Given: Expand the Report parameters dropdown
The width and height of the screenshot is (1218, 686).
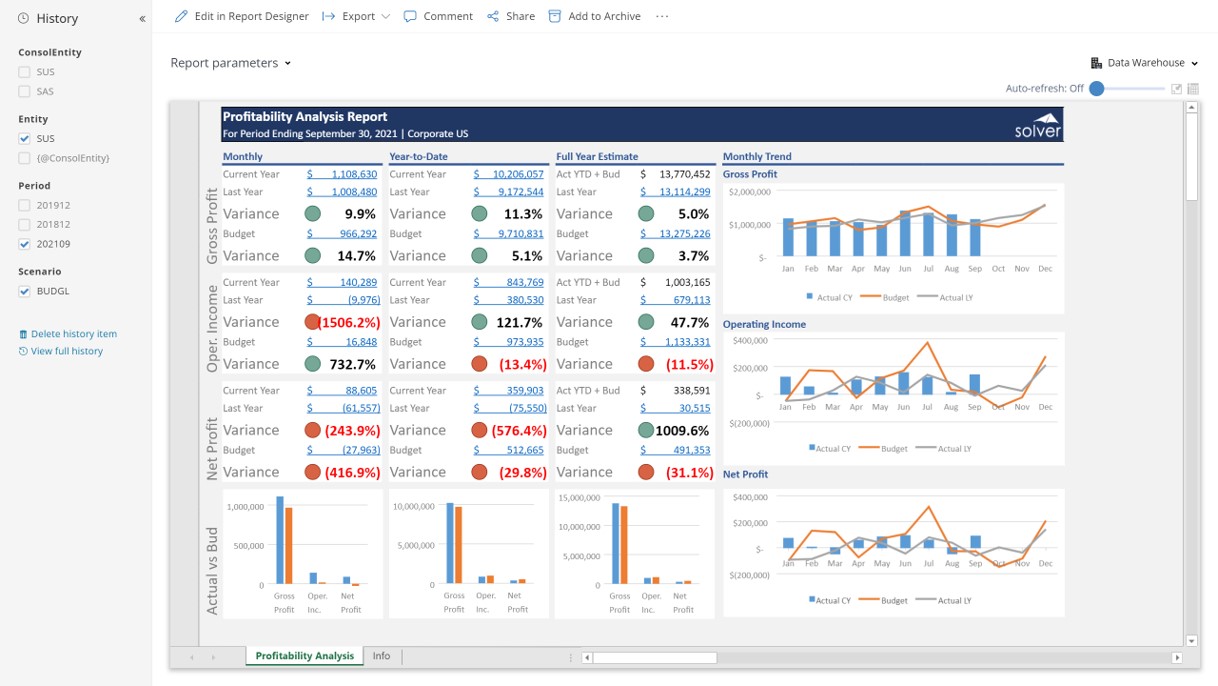Looking at the screenshot, I should (231, 63).
